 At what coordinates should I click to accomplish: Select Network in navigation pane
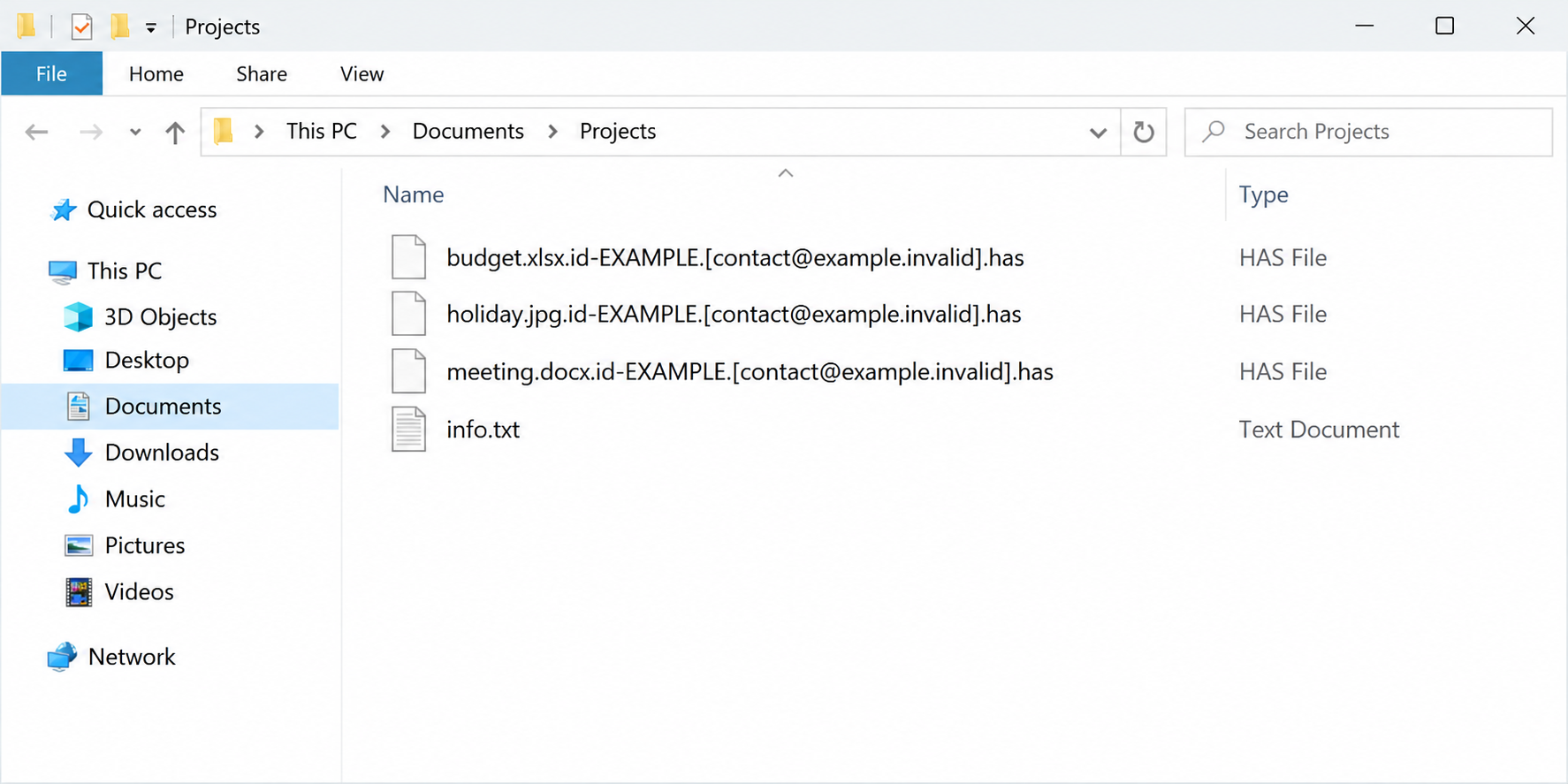click(x=132, y=657)
